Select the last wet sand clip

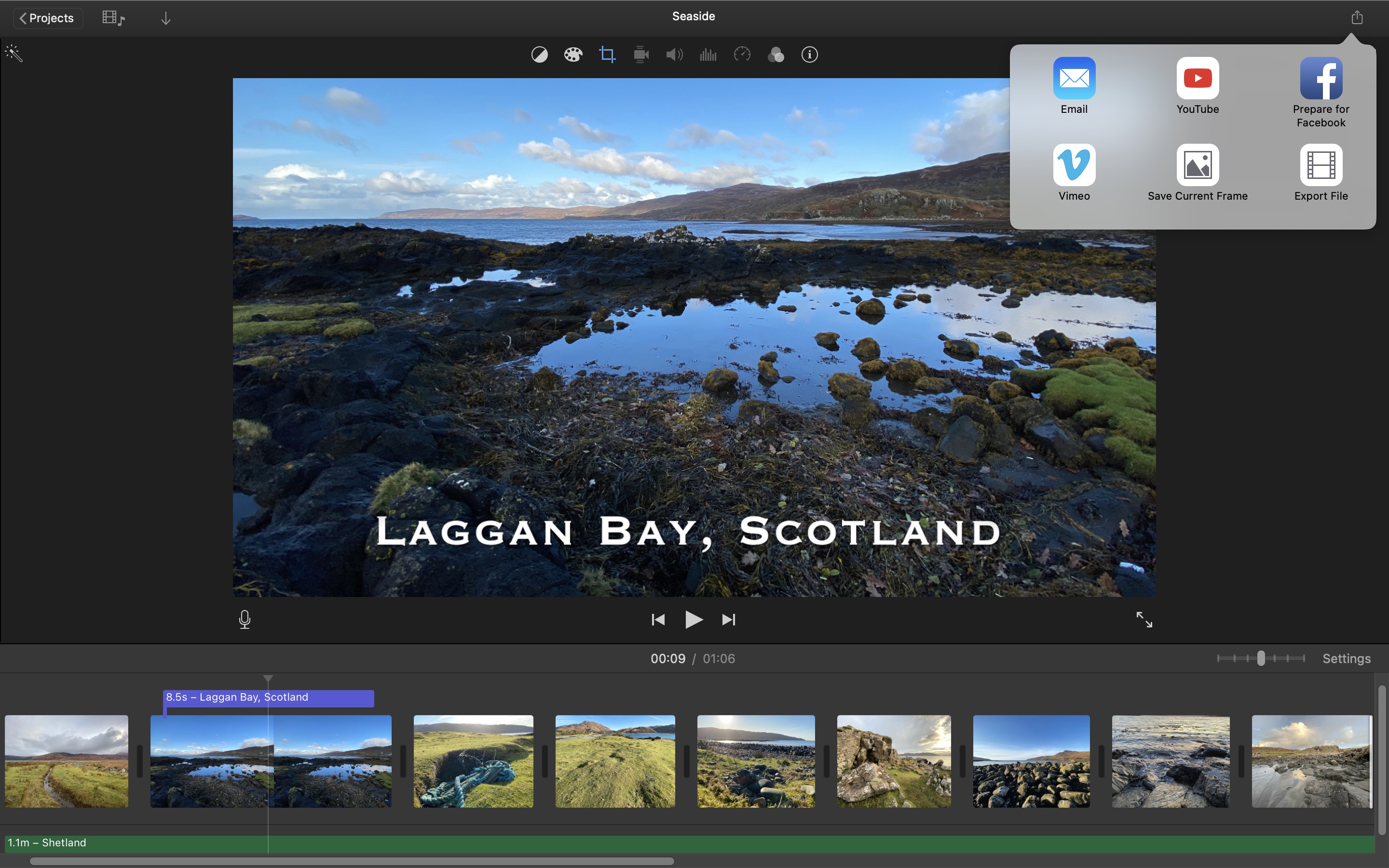tap(1312, 761)
